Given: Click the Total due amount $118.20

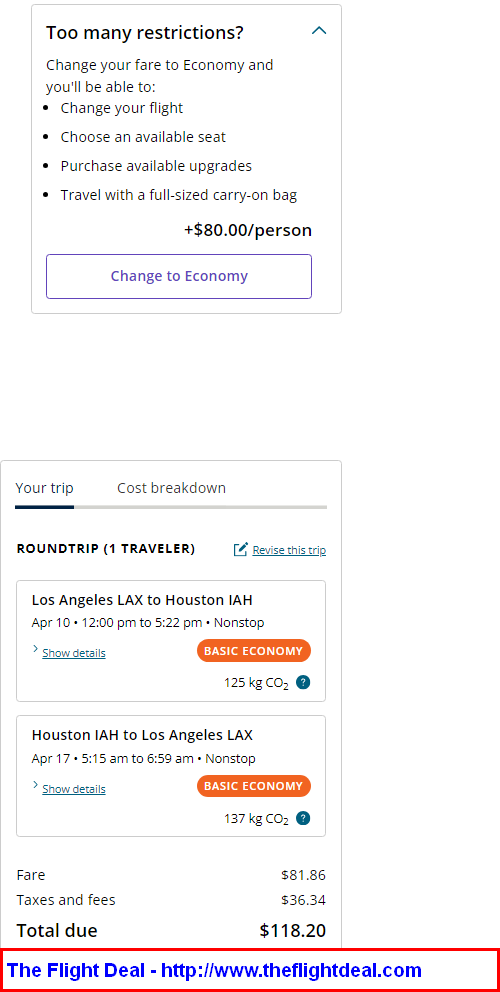Looking at the screenshot, I should [292, 931].
